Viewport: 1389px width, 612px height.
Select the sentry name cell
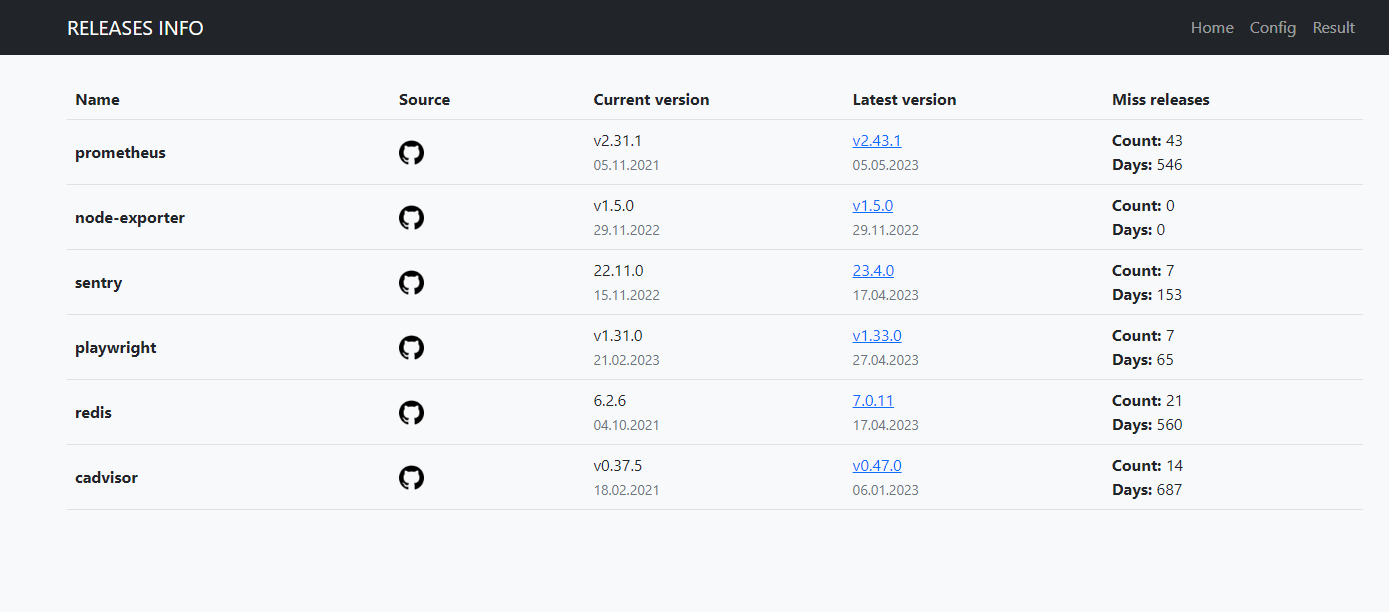pos(98,283)
